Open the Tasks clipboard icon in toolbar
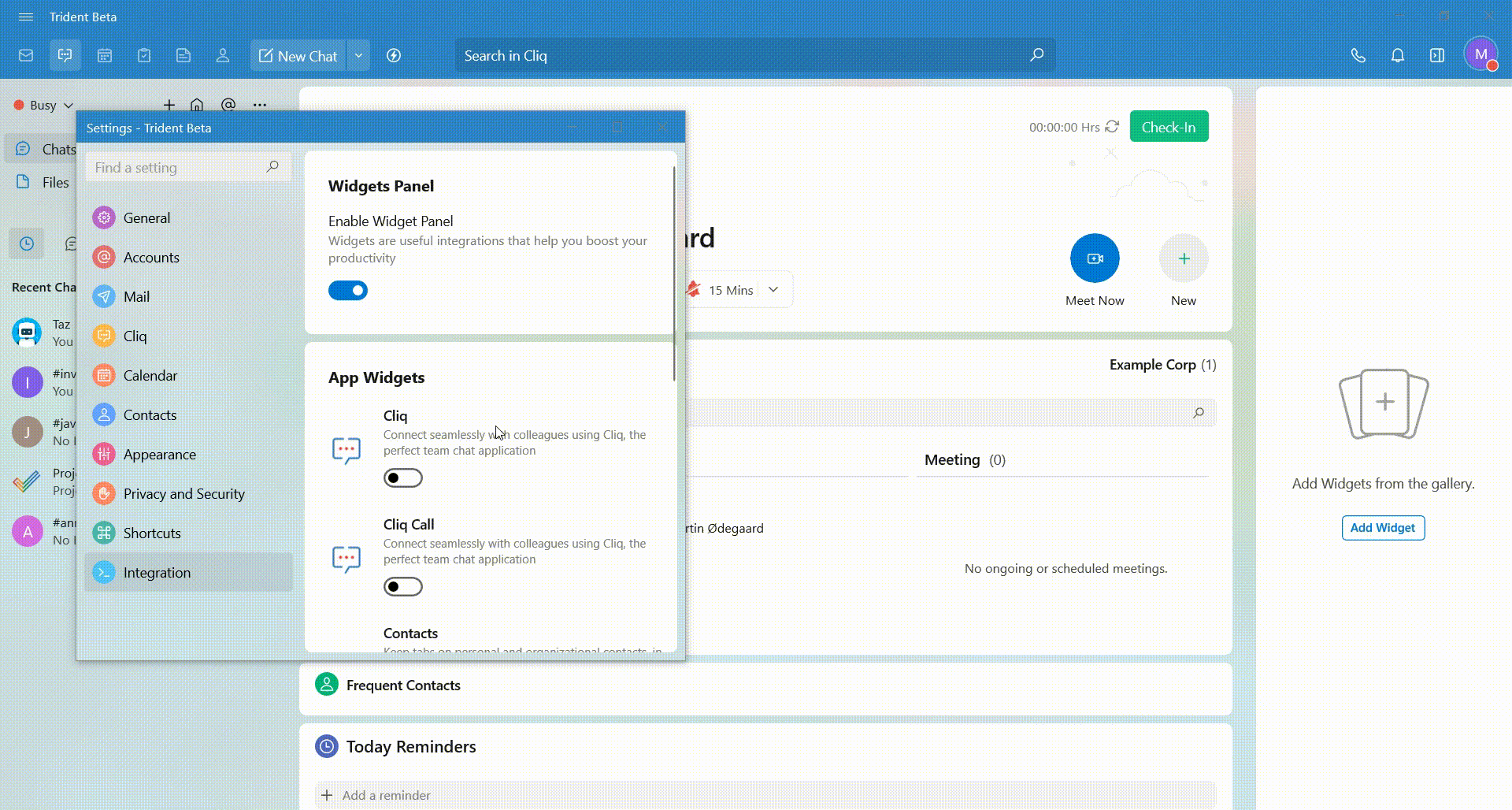1512x810 pixels. click(144, 56)
